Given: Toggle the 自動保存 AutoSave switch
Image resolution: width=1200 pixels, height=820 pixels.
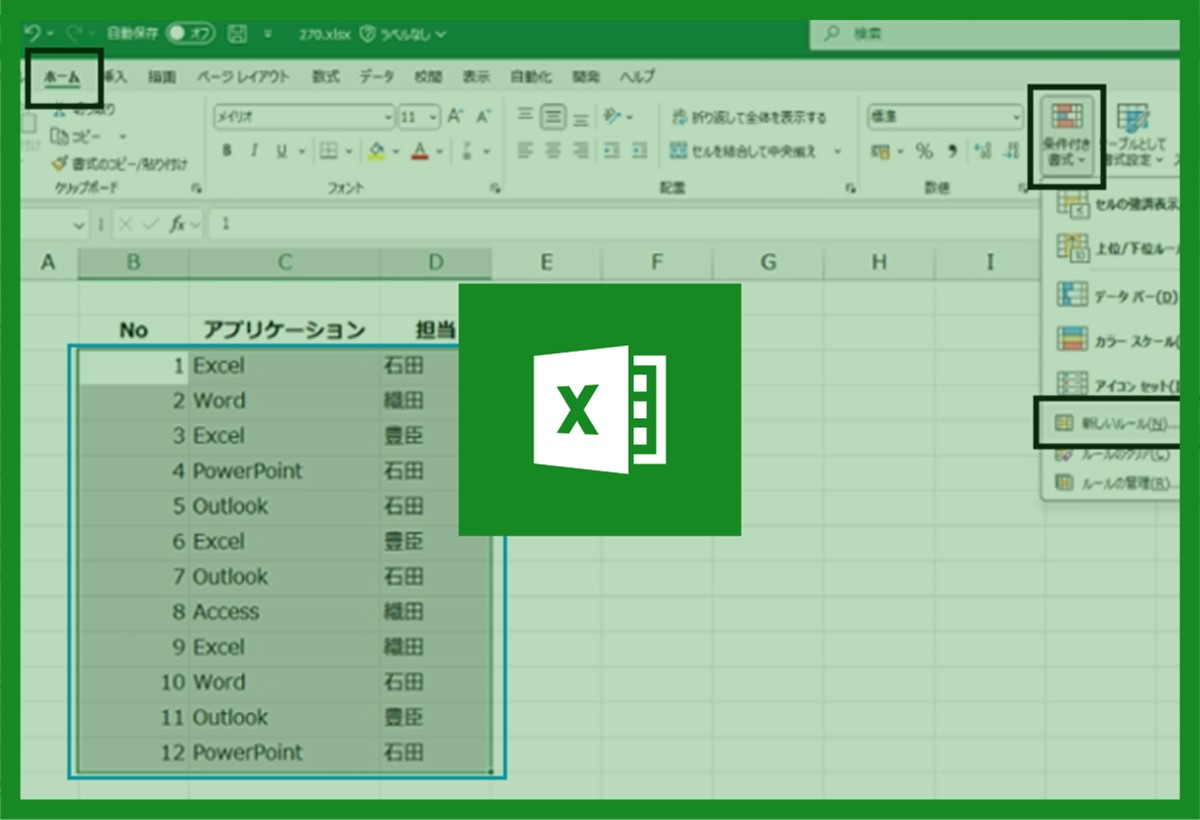Looking at the screenshot, I should pos(191,33).
